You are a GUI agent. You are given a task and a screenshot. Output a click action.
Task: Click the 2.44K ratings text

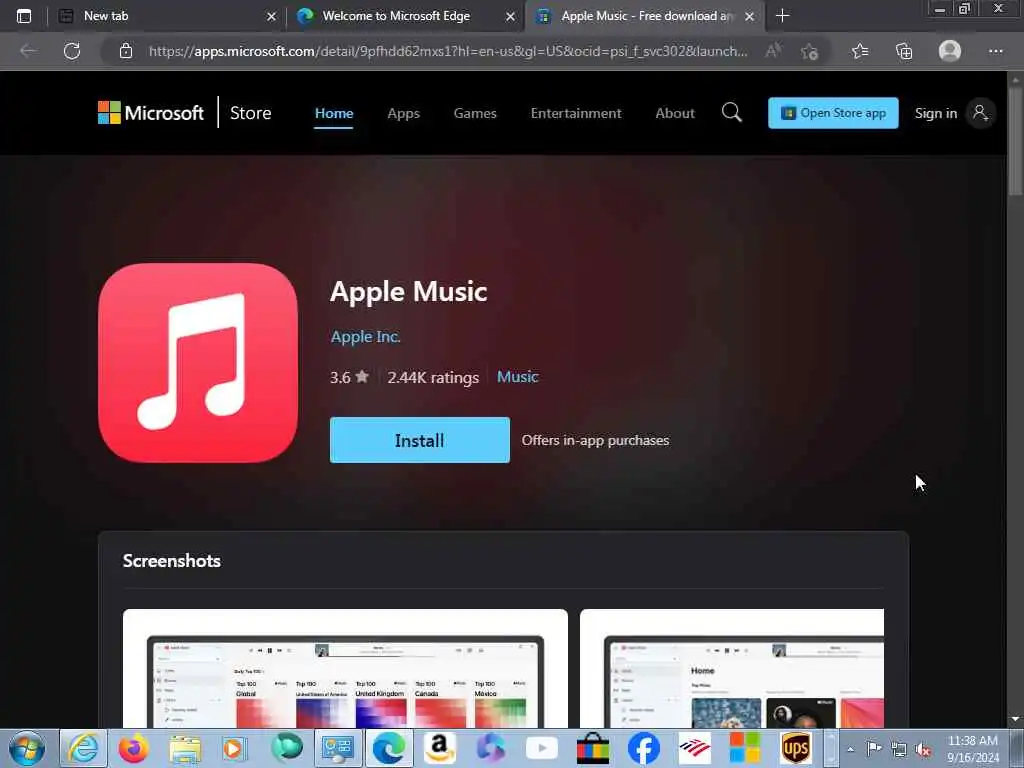pos(432,377)
